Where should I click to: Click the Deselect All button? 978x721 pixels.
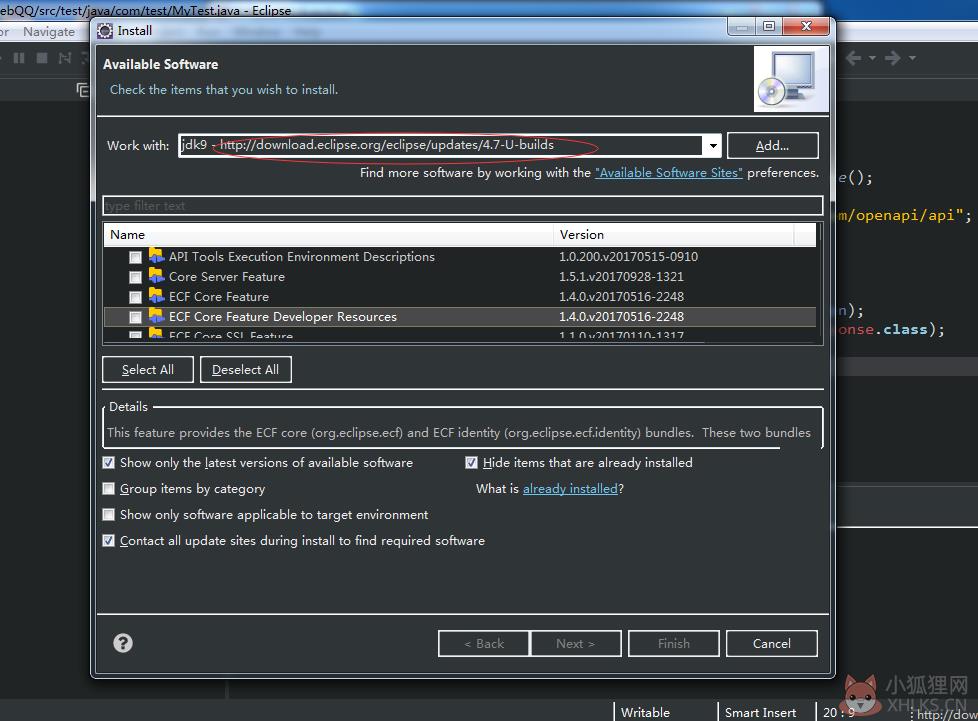tap(246, 370)
